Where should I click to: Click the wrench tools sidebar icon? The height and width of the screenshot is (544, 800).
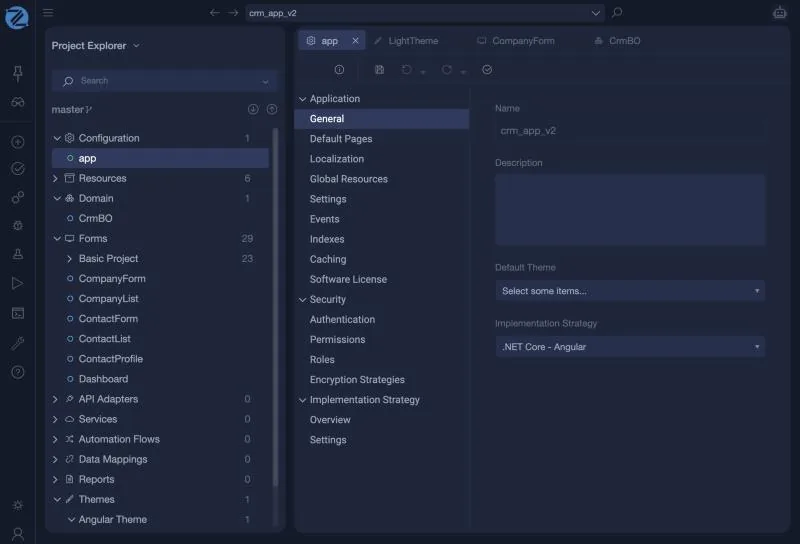(x=18, y=343)
